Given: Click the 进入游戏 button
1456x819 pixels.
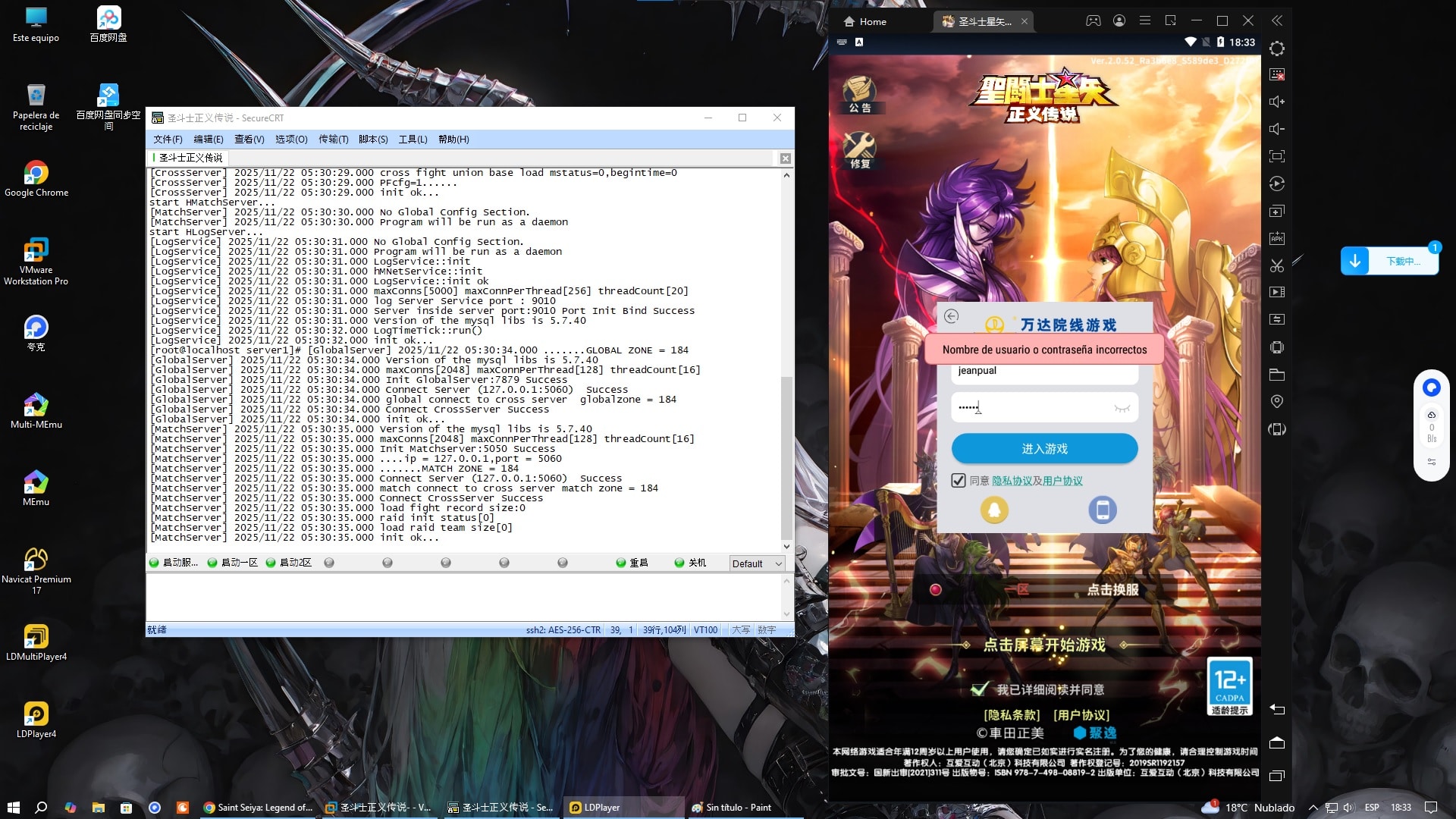Looking at the screenshot, I should point(1044,449).
